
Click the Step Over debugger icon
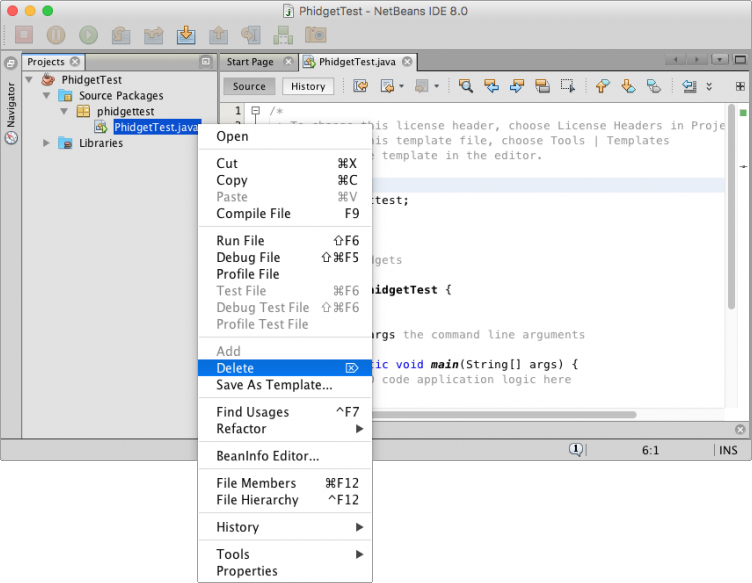tap(121, 35)
